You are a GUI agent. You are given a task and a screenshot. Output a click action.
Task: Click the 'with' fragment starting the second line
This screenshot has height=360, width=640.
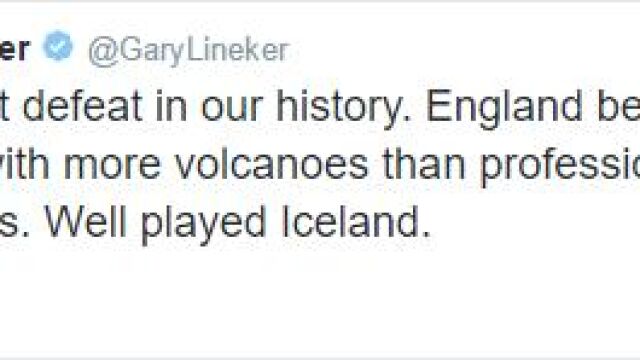24,164
